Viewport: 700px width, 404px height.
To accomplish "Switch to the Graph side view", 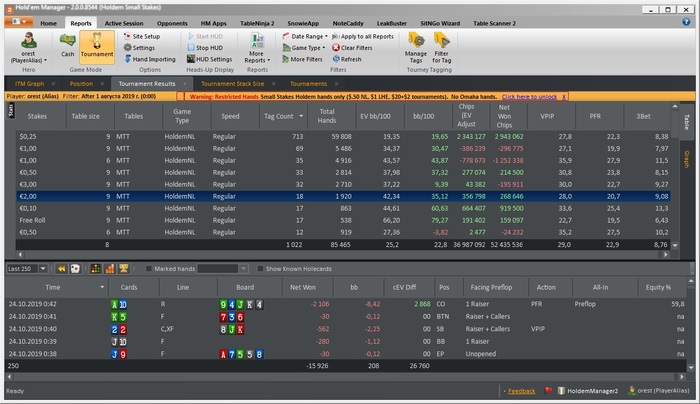I will (687, 159).
